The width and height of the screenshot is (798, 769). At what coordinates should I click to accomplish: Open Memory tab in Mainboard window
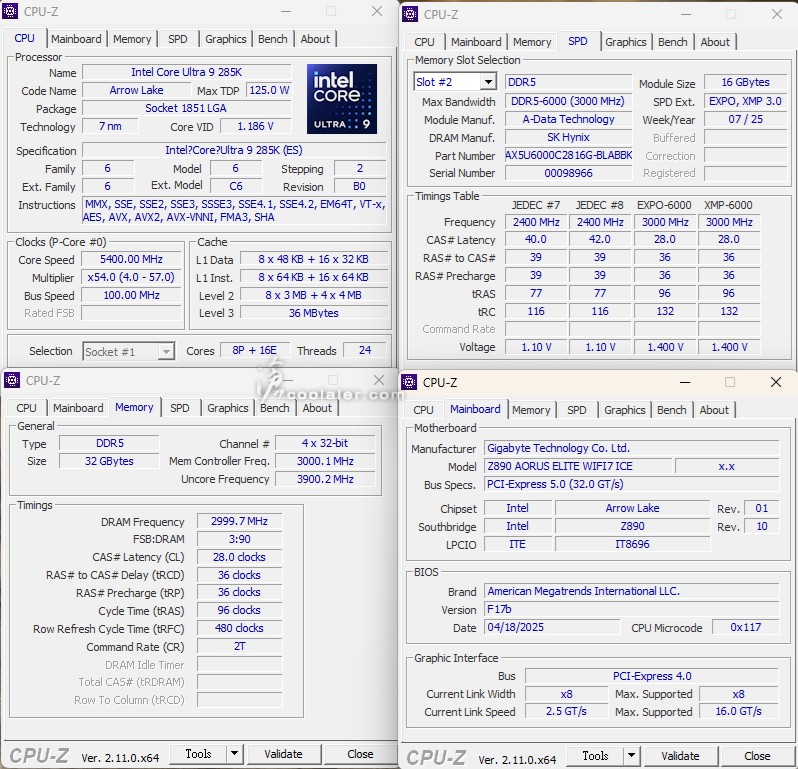pyautogui.click(x=531, y=410)
